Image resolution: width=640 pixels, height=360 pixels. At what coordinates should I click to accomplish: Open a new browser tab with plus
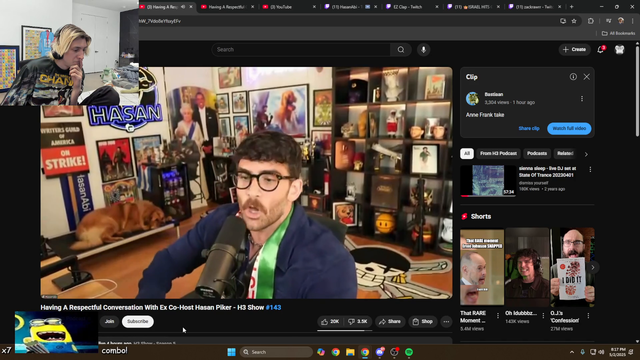click(x=571, y=7)
